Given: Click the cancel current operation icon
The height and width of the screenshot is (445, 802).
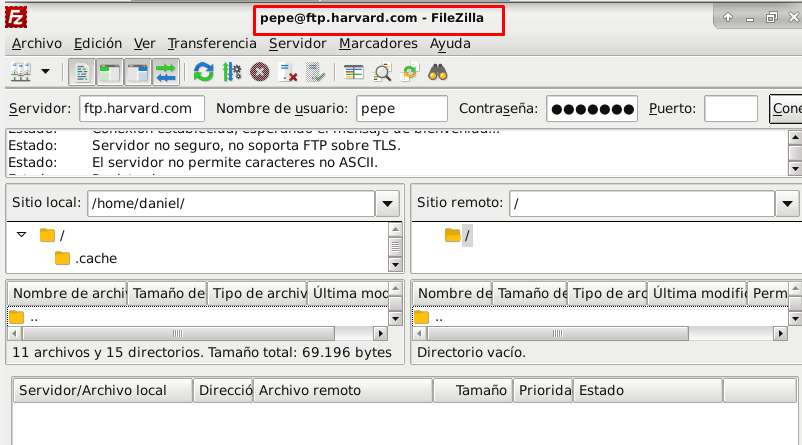Looking at the screenshot, I should pos(260,72).
